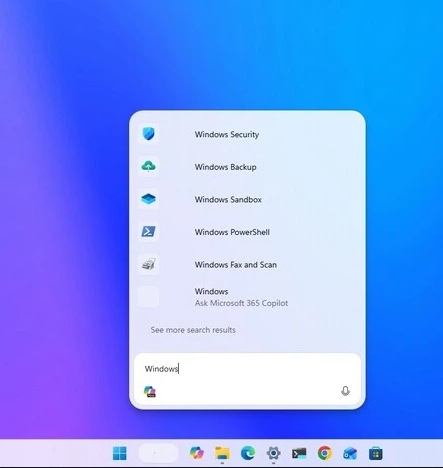Open Copilot from the taskbar
This screenshot has height=468, width=443.
click(x=197, y=453)
